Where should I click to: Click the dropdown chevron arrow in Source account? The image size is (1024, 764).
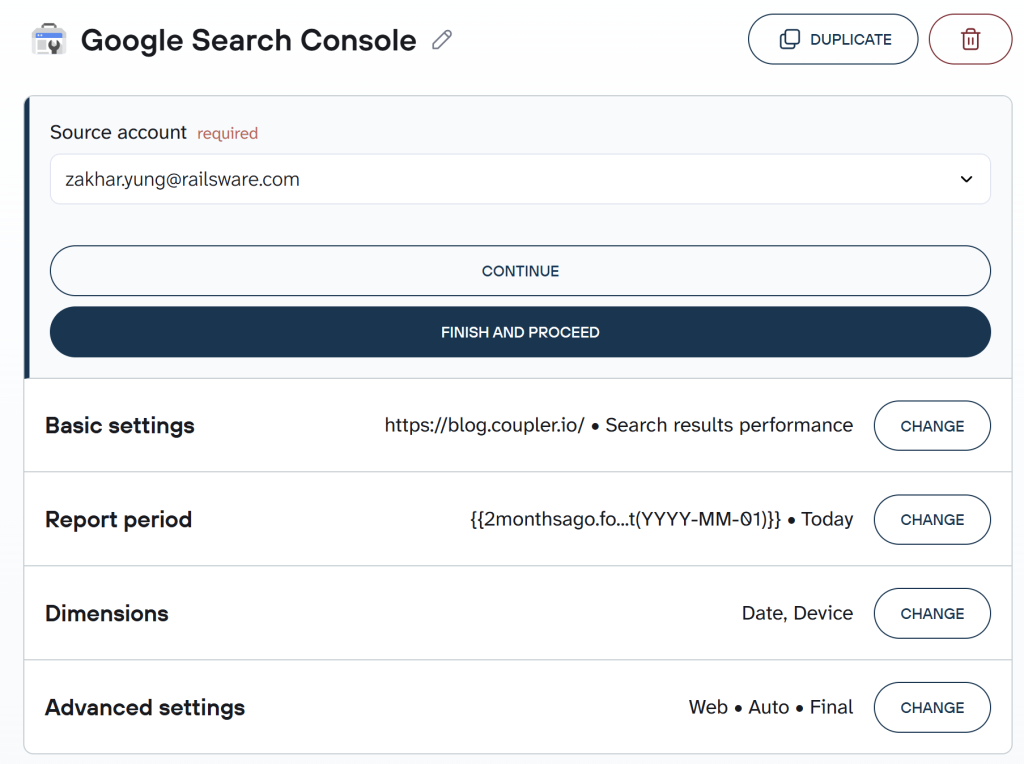[967, 179]
